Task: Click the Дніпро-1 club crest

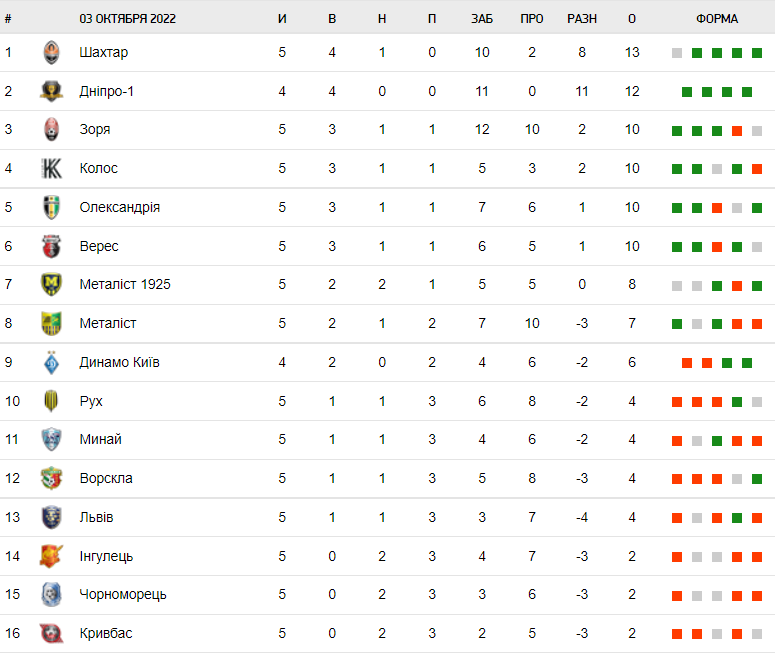Action: pyautogui.click(x=51, y=91)
